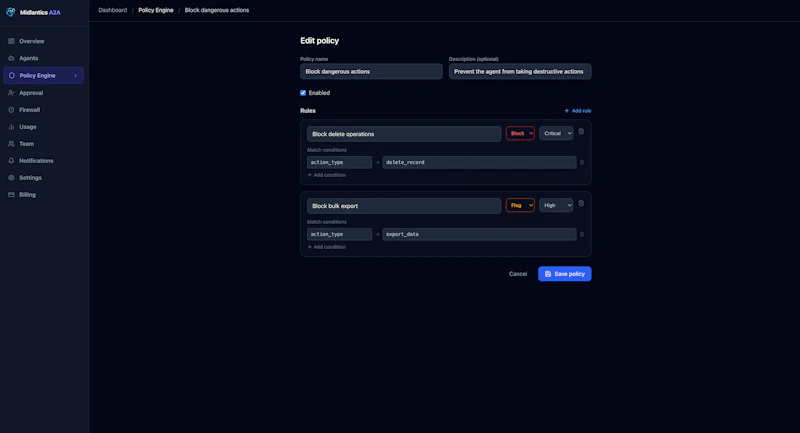Click the Overview grid icon in sidebar

pos(11,41)
